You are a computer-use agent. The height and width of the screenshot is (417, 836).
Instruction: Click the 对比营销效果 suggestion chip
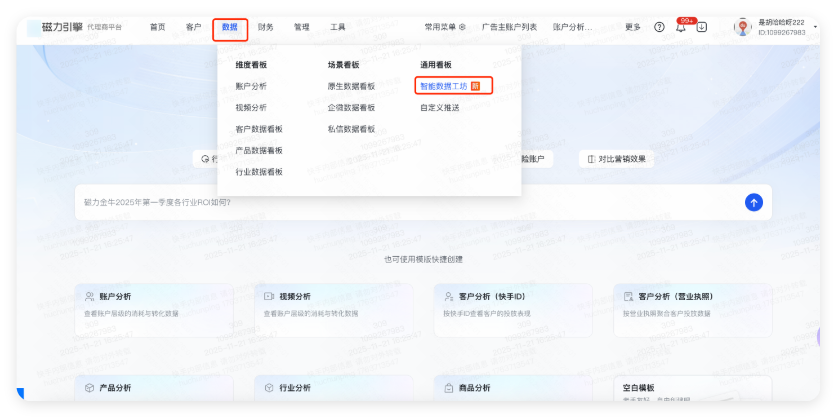(616, 159)
